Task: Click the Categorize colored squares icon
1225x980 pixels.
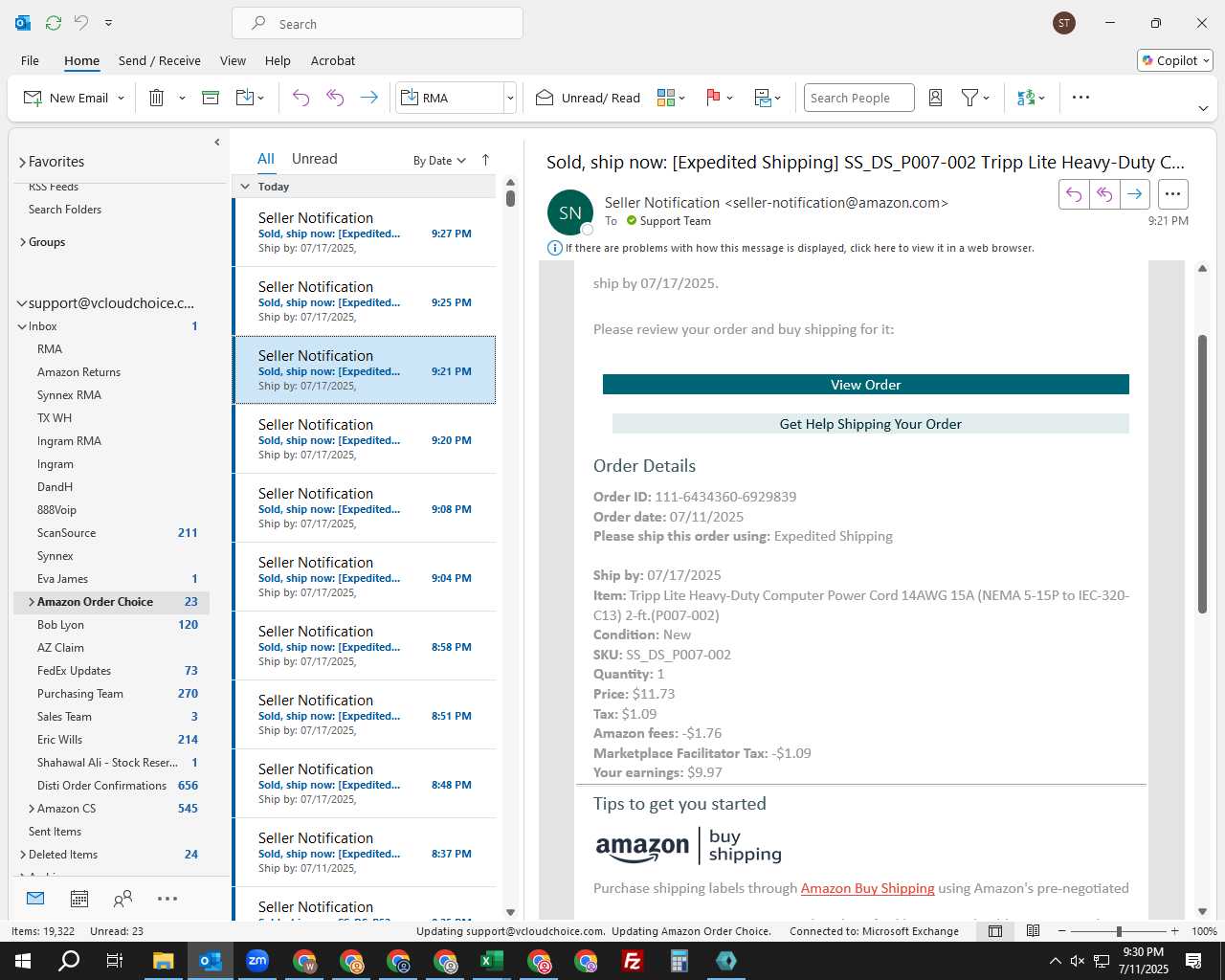Action: (x=666, y=98)
